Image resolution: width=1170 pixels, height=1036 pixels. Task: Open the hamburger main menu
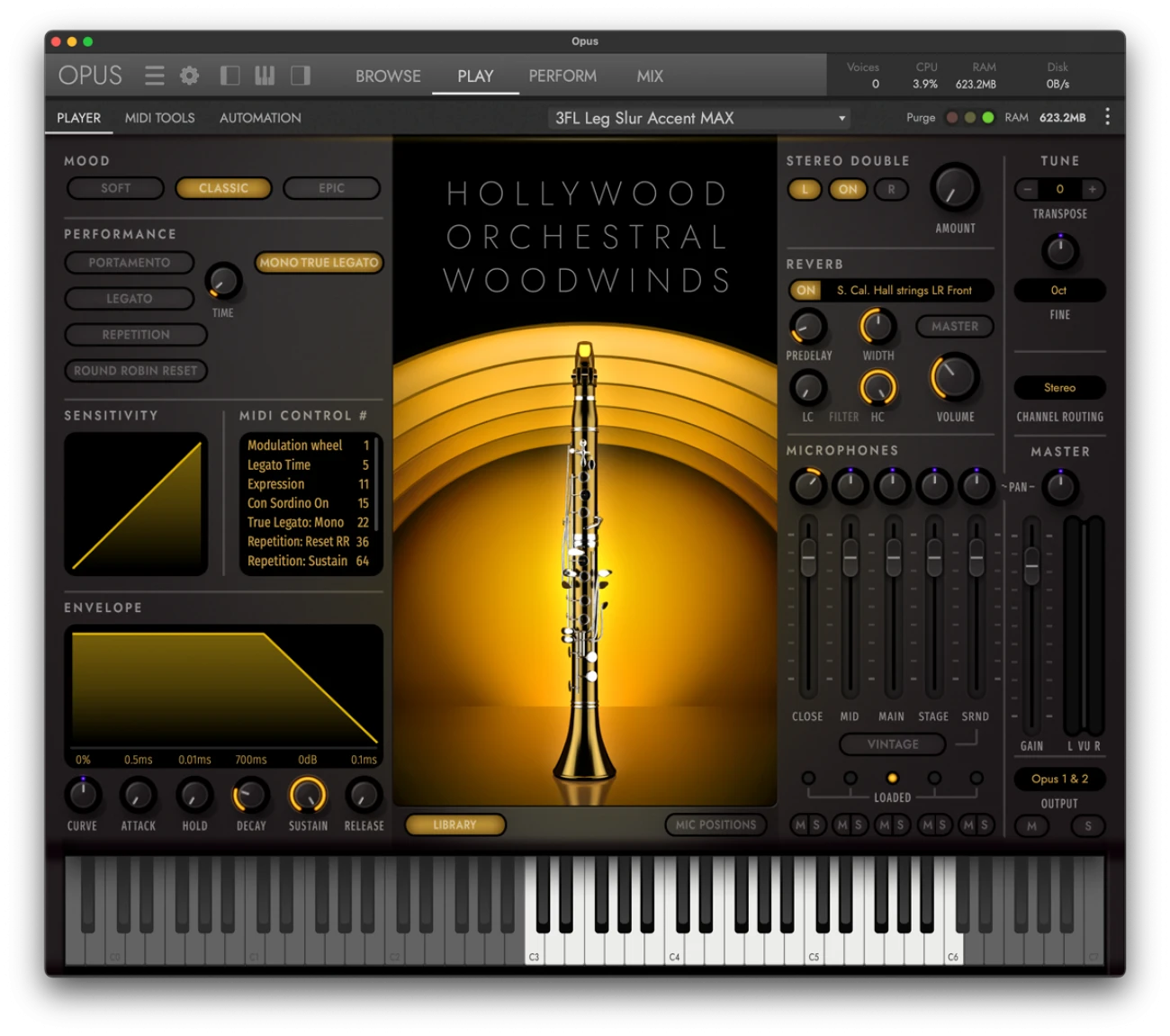[155, 76]
